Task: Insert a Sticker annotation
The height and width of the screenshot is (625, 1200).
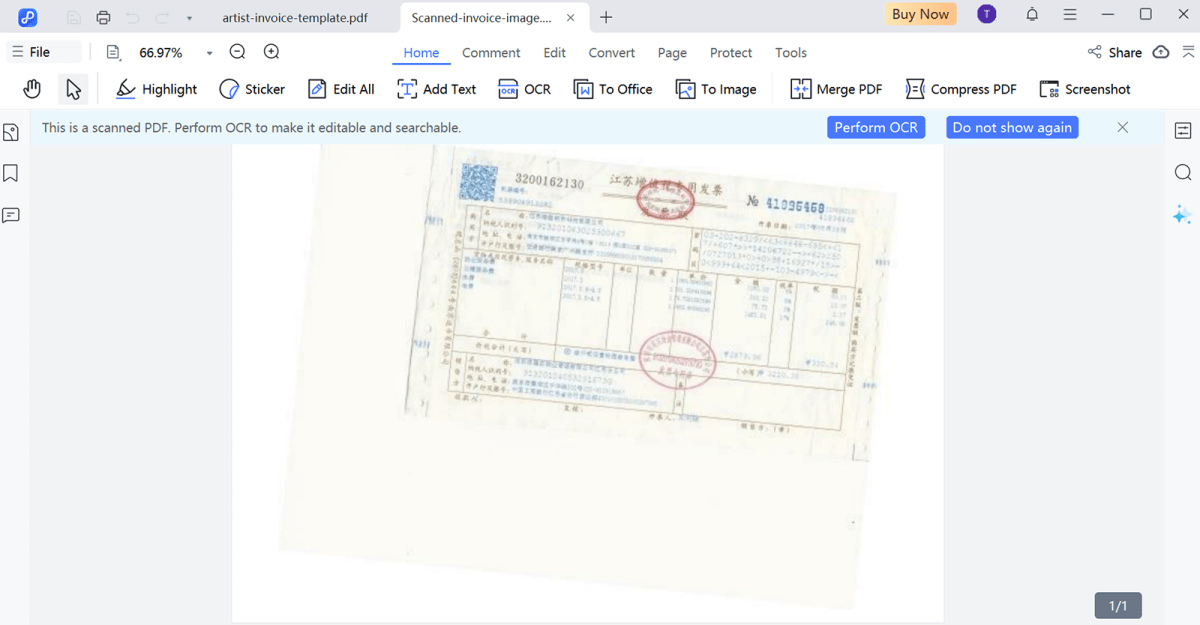Action: point(252,89)
